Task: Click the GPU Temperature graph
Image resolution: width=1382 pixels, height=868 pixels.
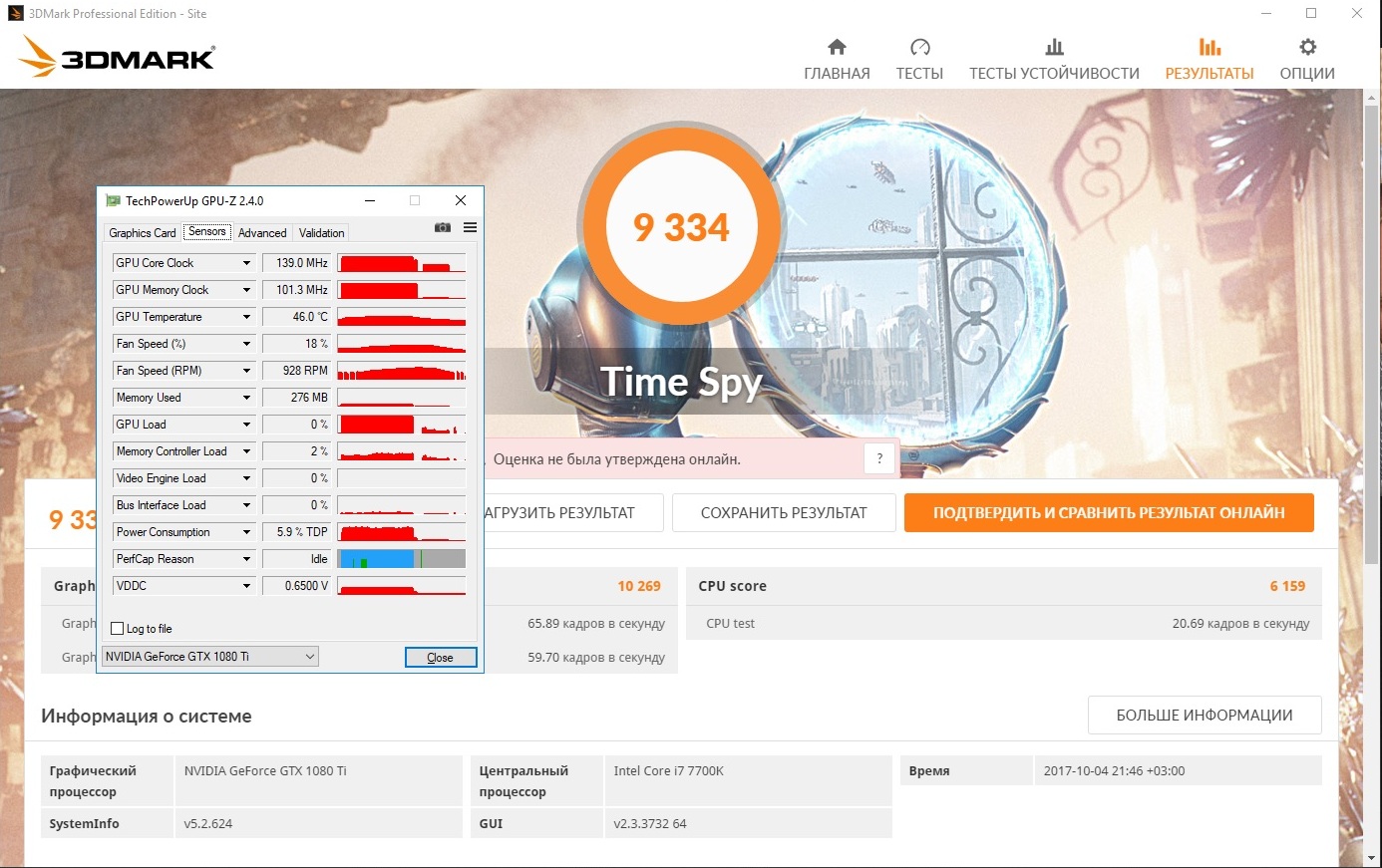Action: (402, 317)
